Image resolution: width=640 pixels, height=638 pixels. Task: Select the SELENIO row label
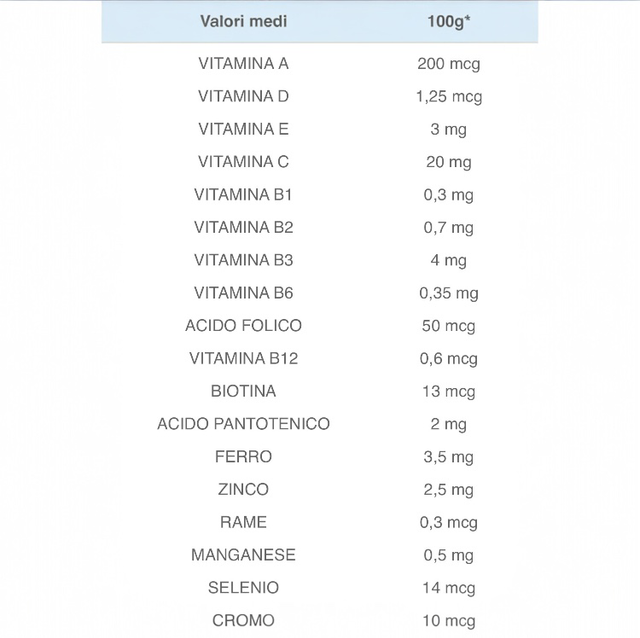[243, 587]
